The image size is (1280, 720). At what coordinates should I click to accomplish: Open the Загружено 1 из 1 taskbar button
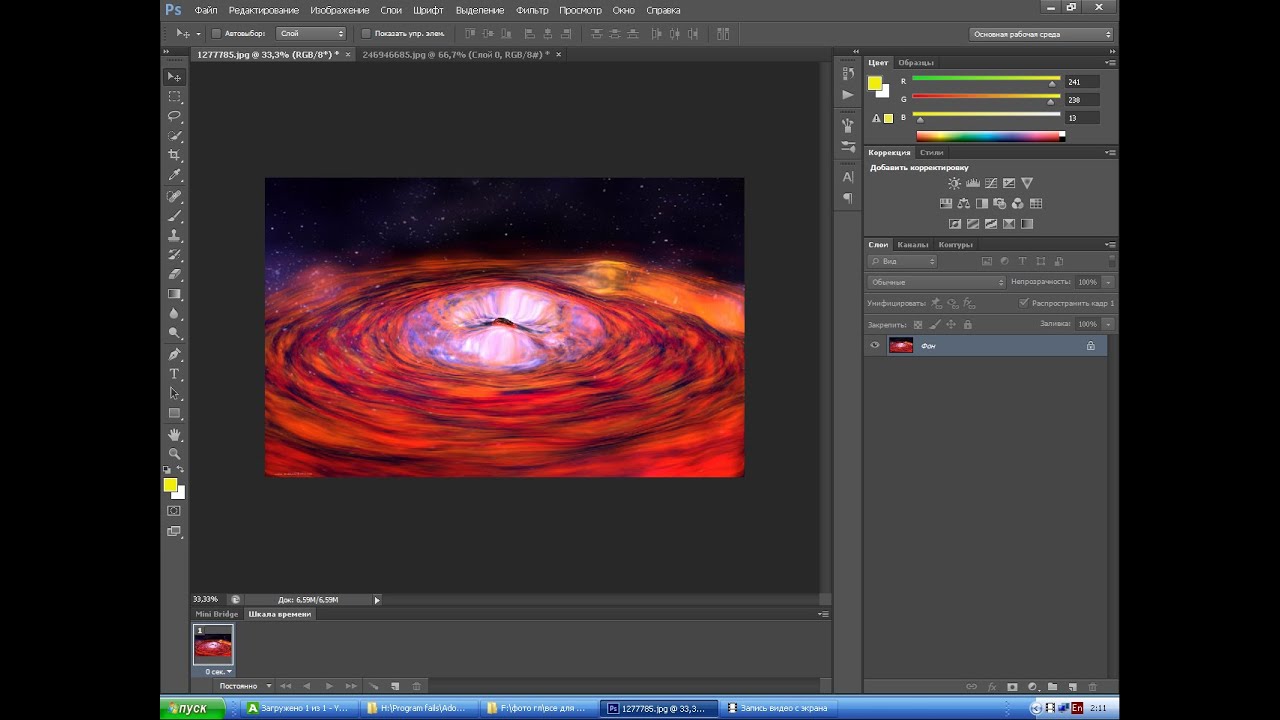(299, 708)
